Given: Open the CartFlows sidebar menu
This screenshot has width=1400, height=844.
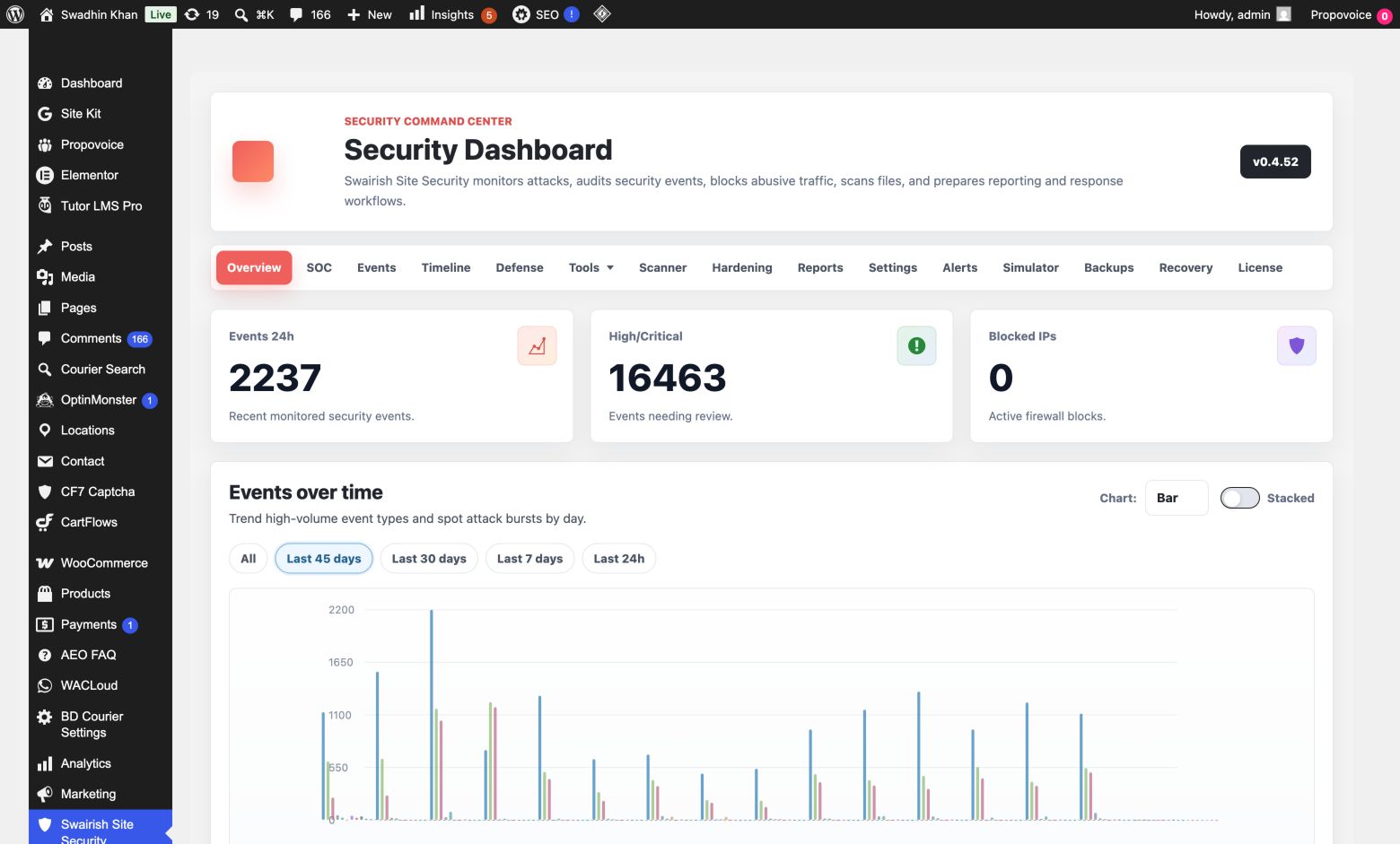Looking at the screenshot, I should click(101, 522).
